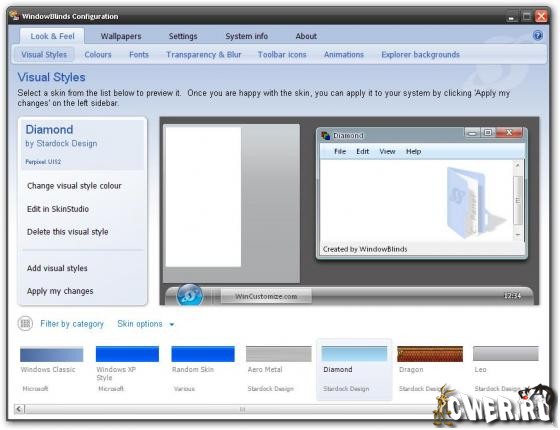Go to the Explorer backgrounds section
Viewport: 560px width, 430px height.
pos(420,55)
